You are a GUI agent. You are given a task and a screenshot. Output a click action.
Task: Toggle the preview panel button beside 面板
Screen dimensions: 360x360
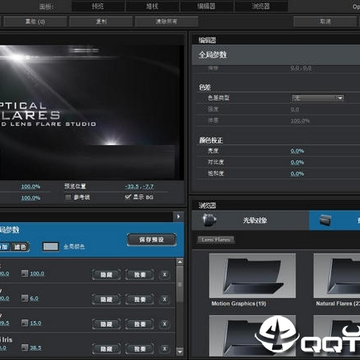(98, 6)
